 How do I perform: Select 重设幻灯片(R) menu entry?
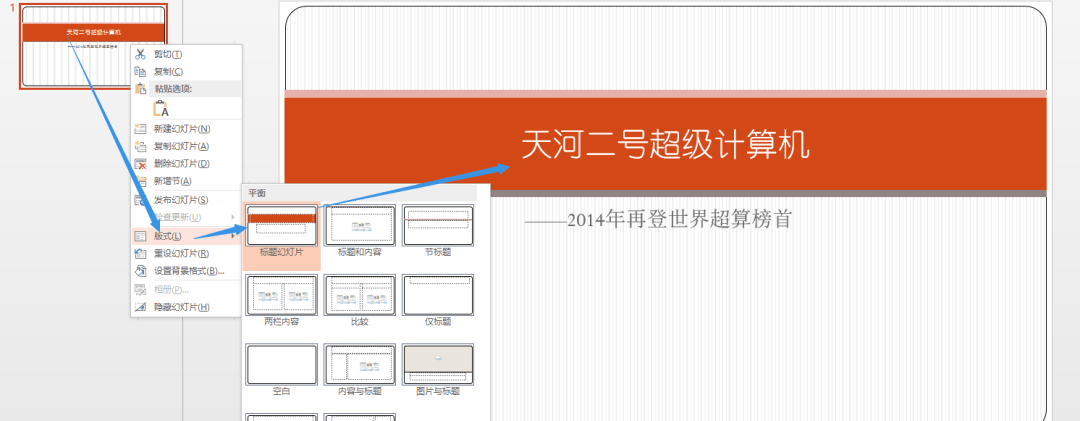coord(182,253)
